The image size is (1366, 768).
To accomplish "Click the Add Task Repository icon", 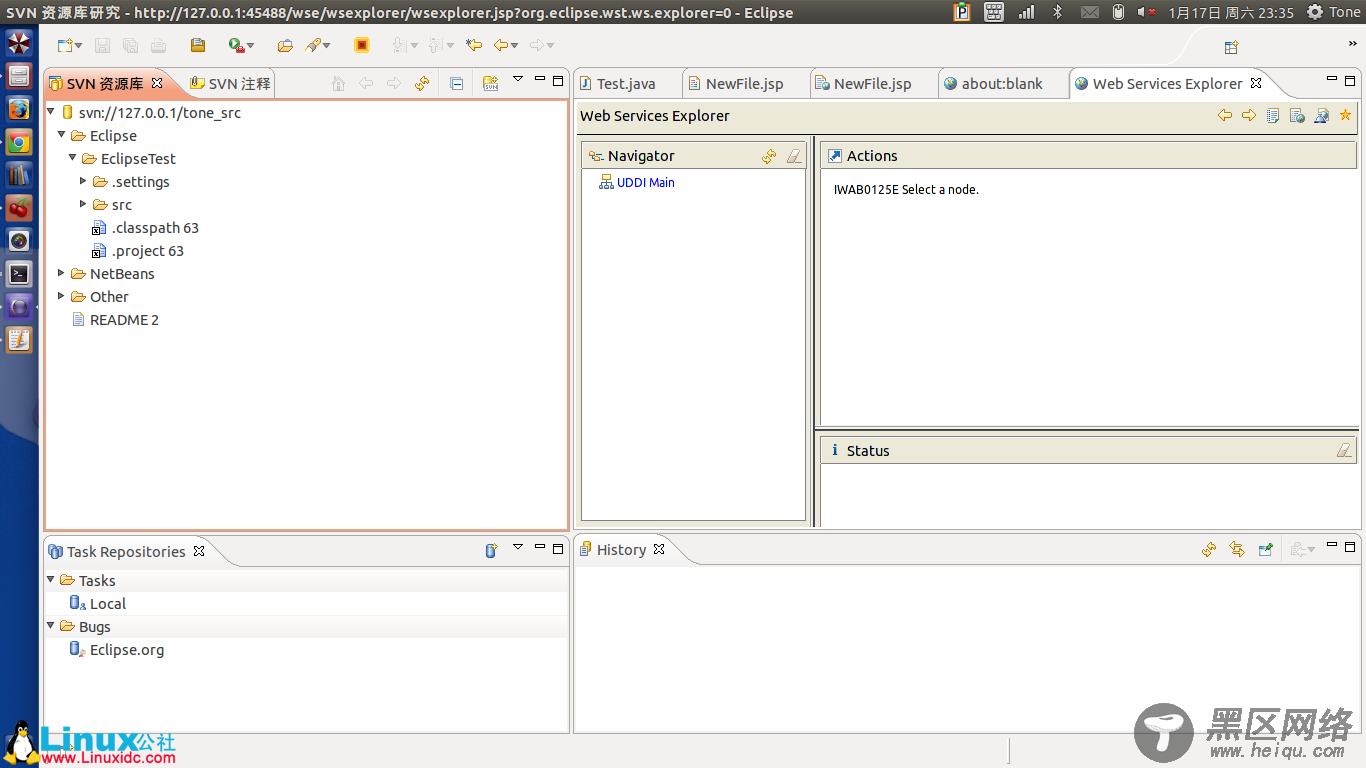I will 491,551.
